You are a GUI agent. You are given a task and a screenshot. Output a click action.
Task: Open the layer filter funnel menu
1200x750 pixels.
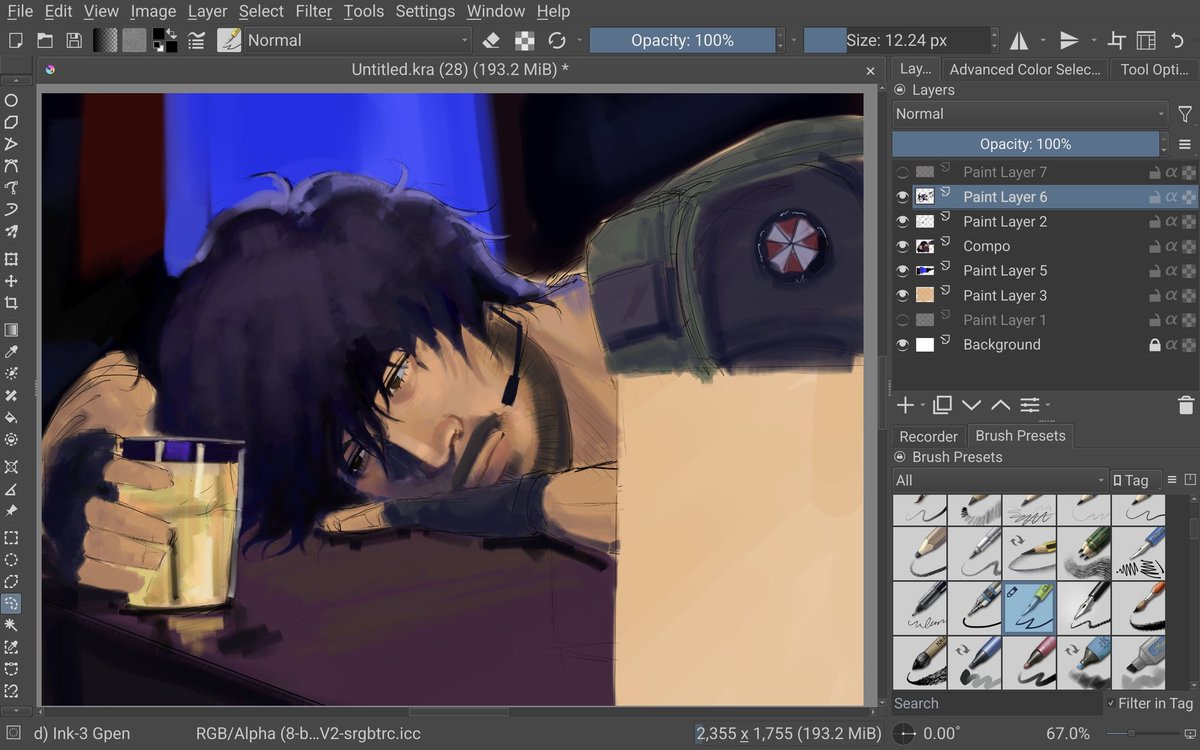1185,114
